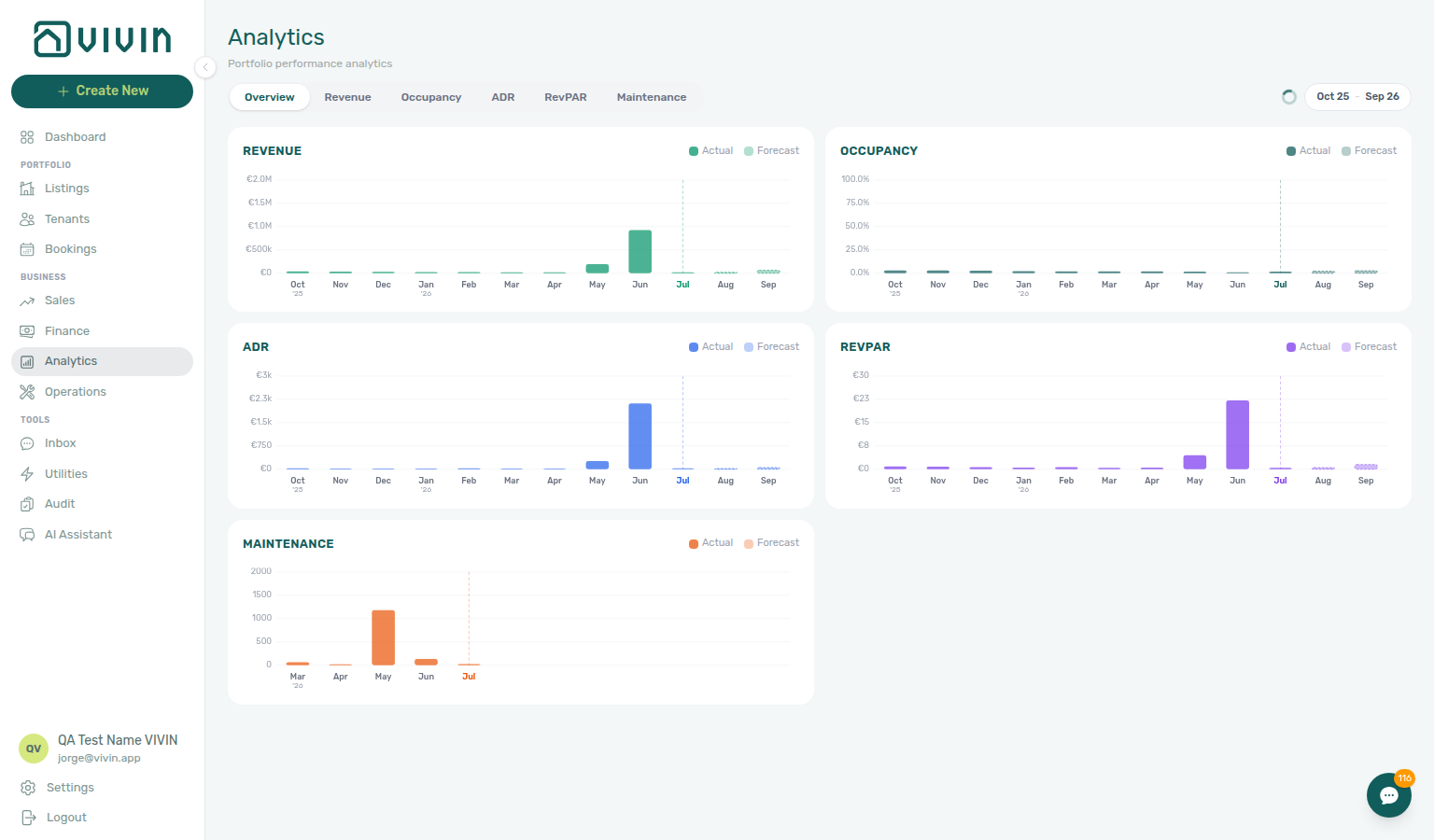
Task: Click the Jul marker in Maintenance chart
Action: (x=470, y=677)
